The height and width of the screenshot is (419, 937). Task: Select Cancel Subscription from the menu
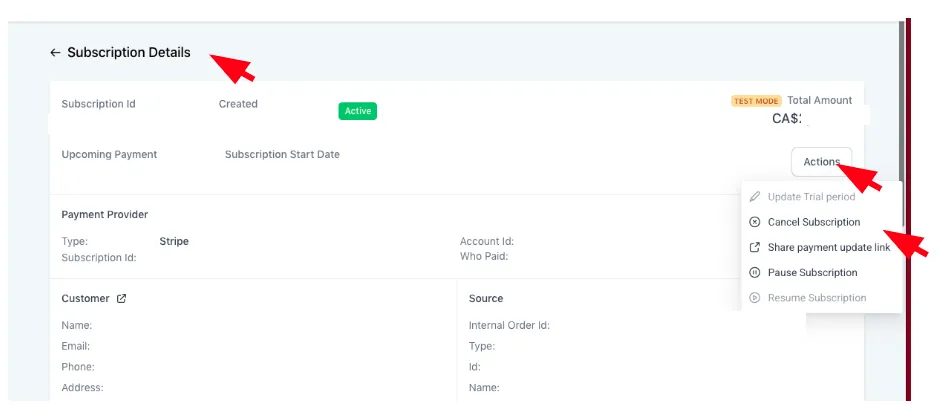click(x=814, y=222)
